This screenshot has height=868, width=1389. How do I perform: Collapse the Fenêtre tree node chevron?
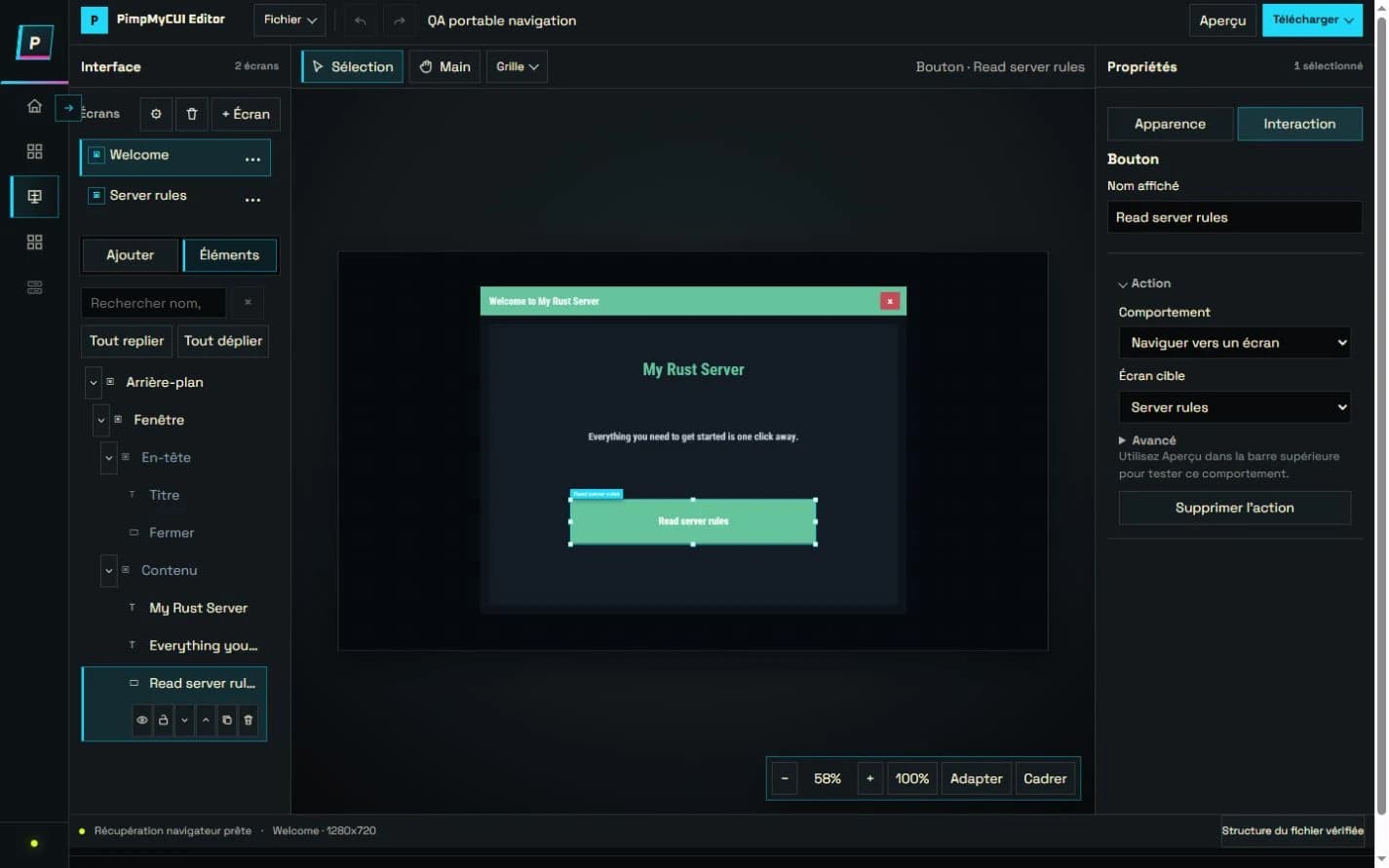pyautogui.click(x=101, y=421)
